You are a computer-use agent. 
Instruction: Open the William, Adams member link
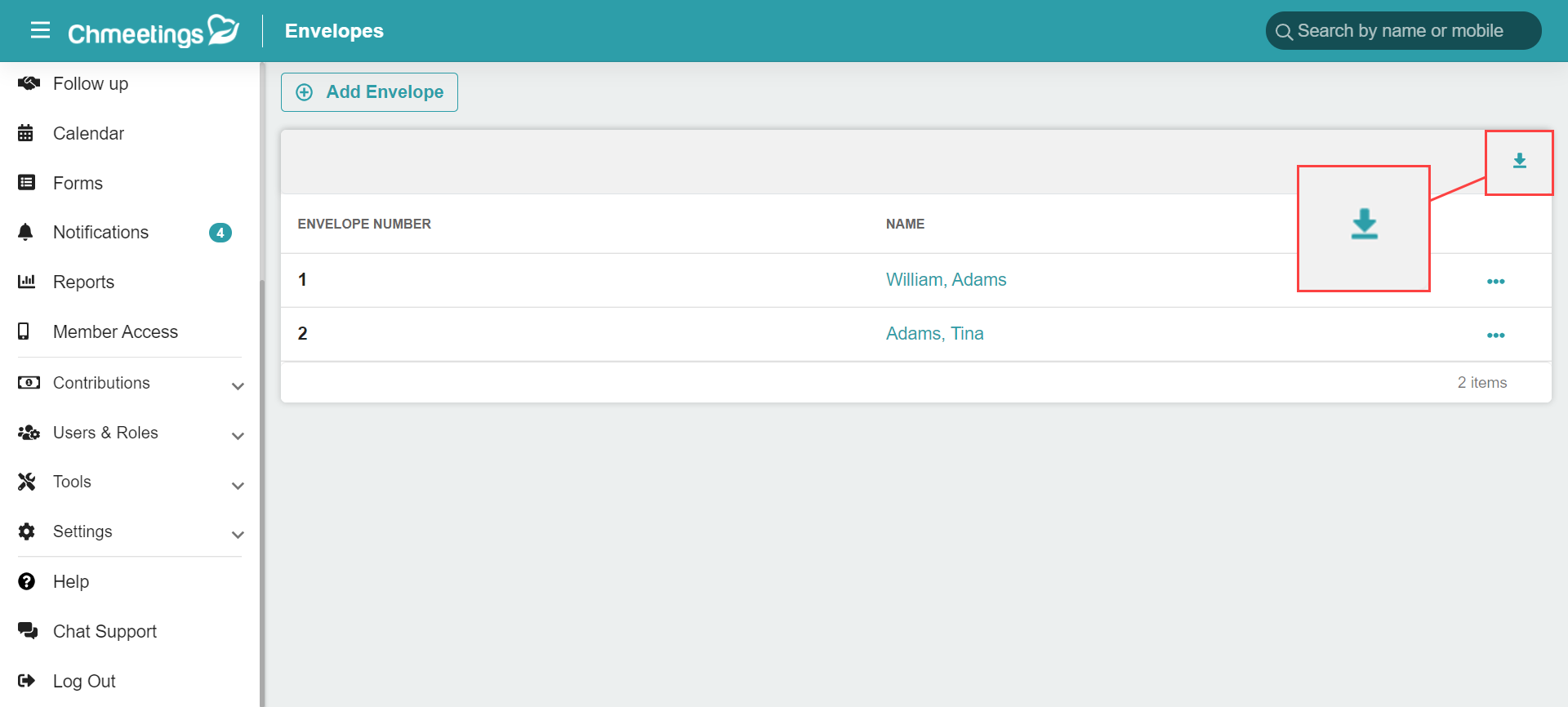pos(946,279)
